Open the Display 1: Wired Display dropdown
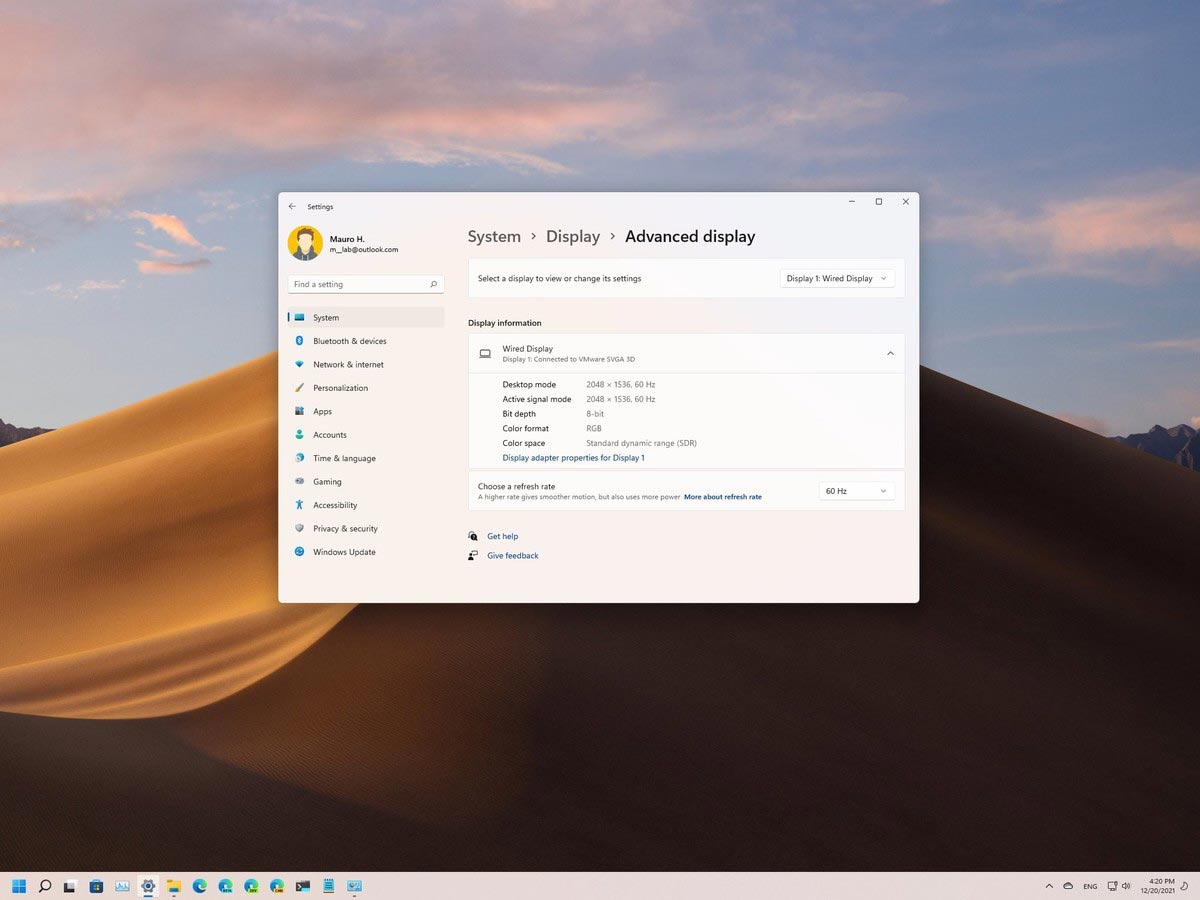1200x900 pixels. [x=837, y=279]
